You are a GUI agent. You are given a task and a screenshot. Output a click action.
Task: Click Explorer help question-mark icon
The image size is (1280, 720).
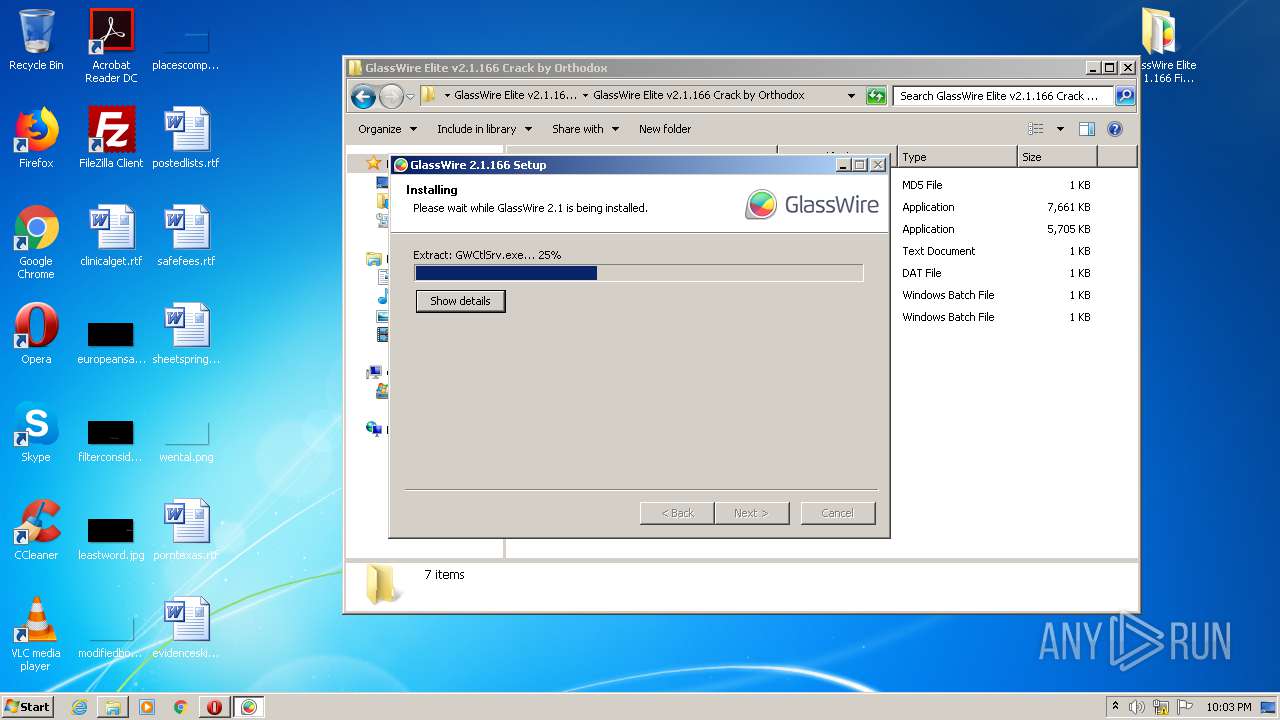[1115, 129]
